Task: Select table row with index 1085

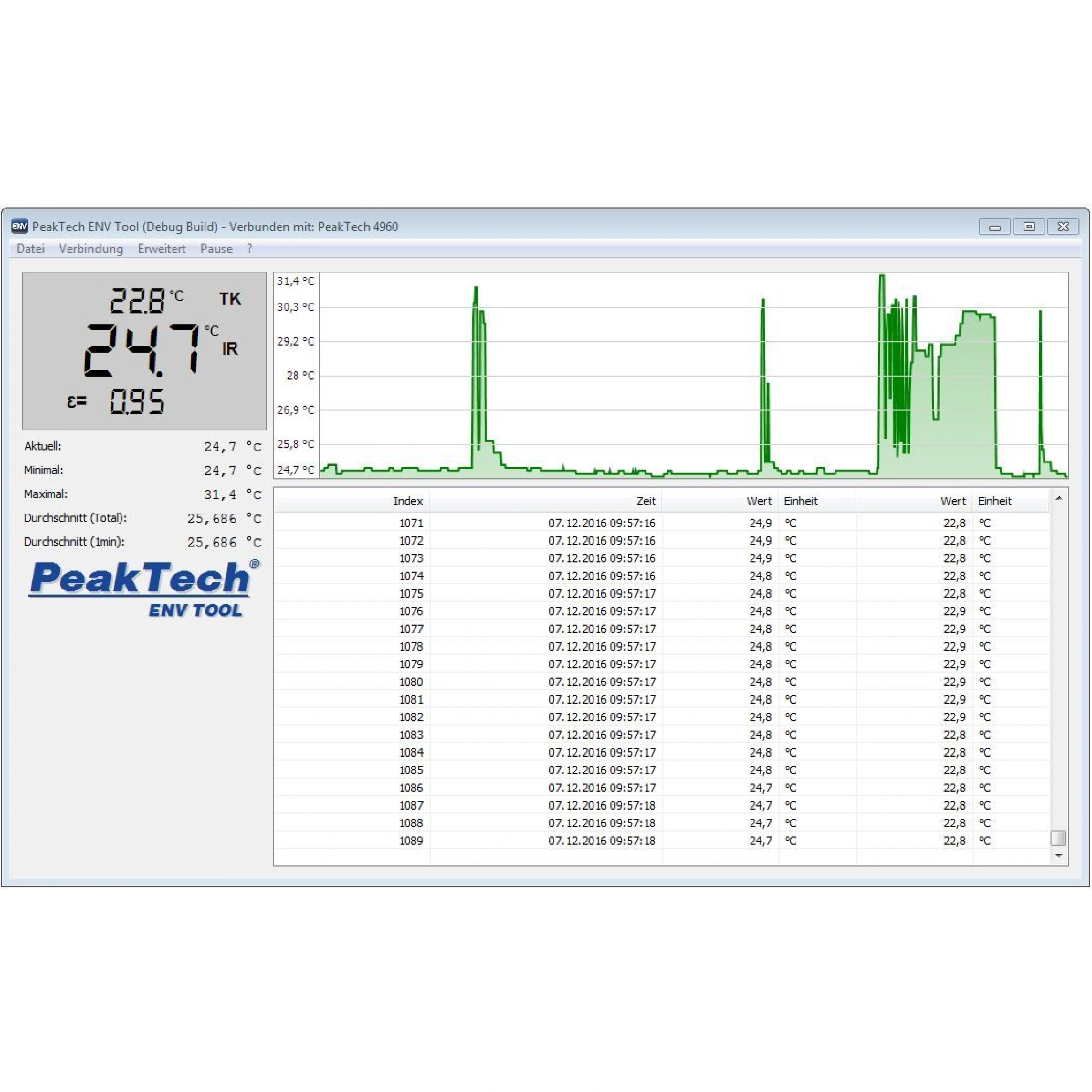Action: pos(662,770)
